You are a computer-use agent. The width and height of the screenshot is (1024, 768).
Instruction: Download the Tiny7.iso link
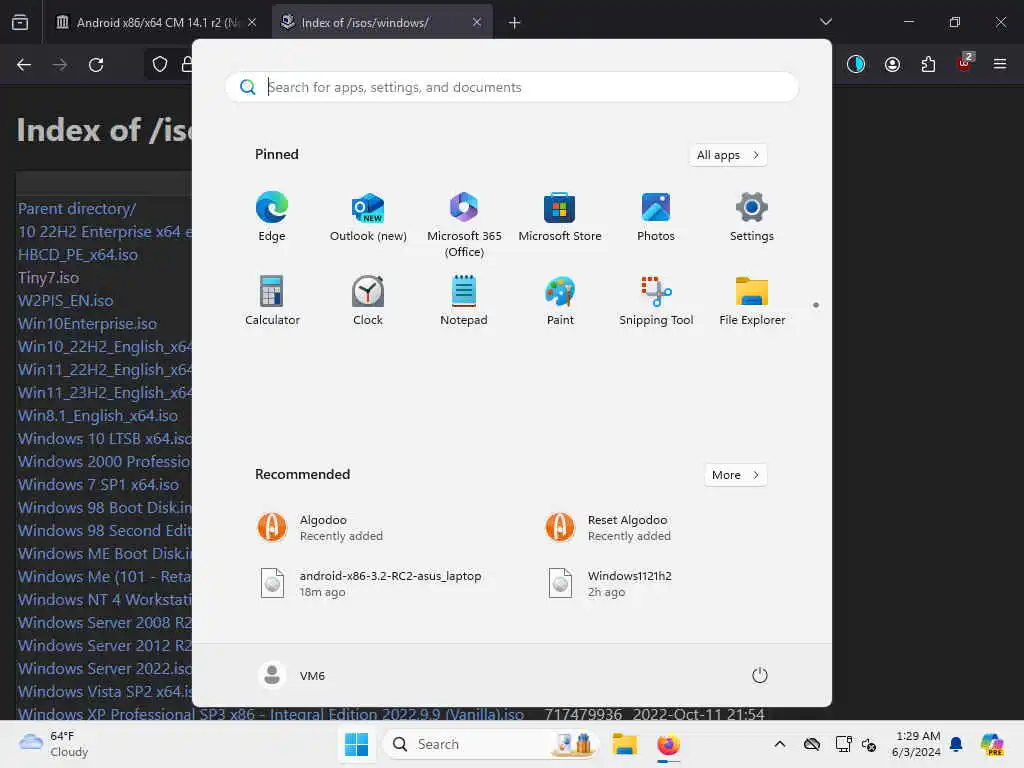point(48,278)
